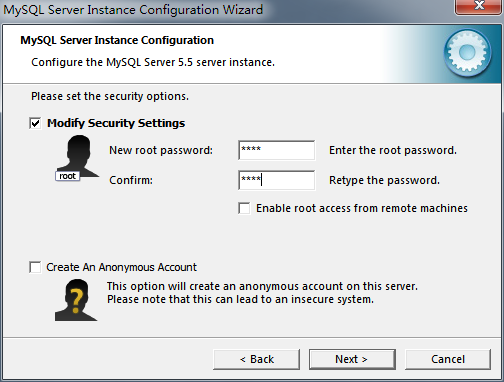Click the MySQL Server Instance Configuration heading
The height and width of the screenshot is (382, 504).
pos(117,40)
